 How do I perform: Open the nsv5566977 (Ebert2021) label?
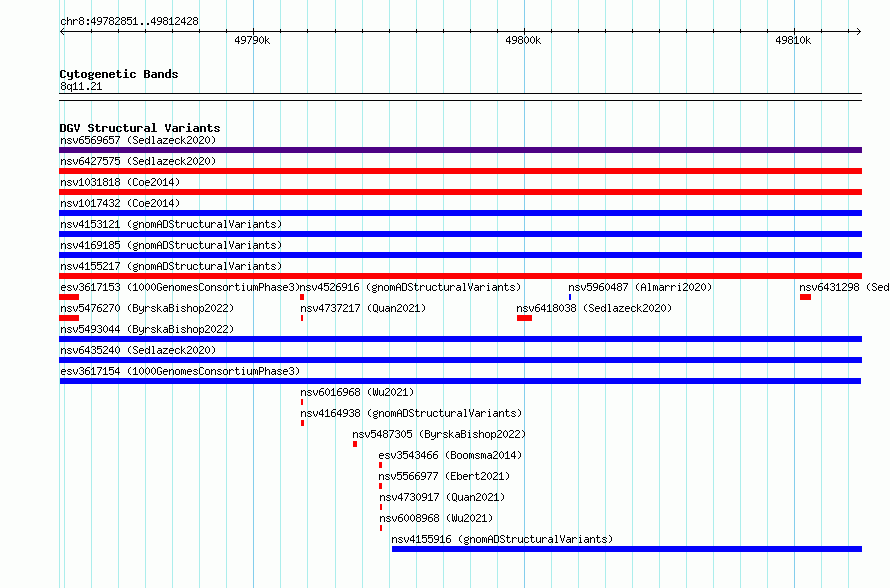(x=444, y=476)
